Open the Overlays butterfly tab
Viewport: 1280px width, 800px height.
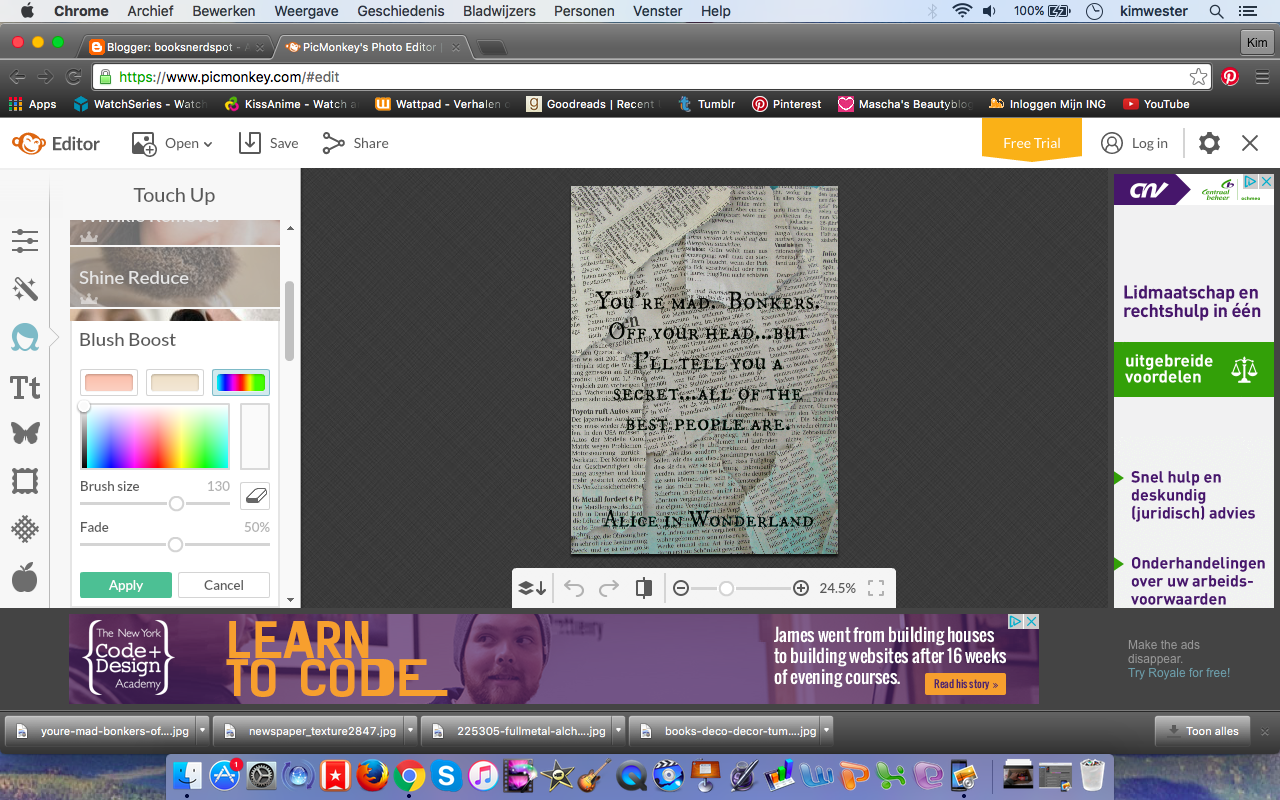click(25, 433)
